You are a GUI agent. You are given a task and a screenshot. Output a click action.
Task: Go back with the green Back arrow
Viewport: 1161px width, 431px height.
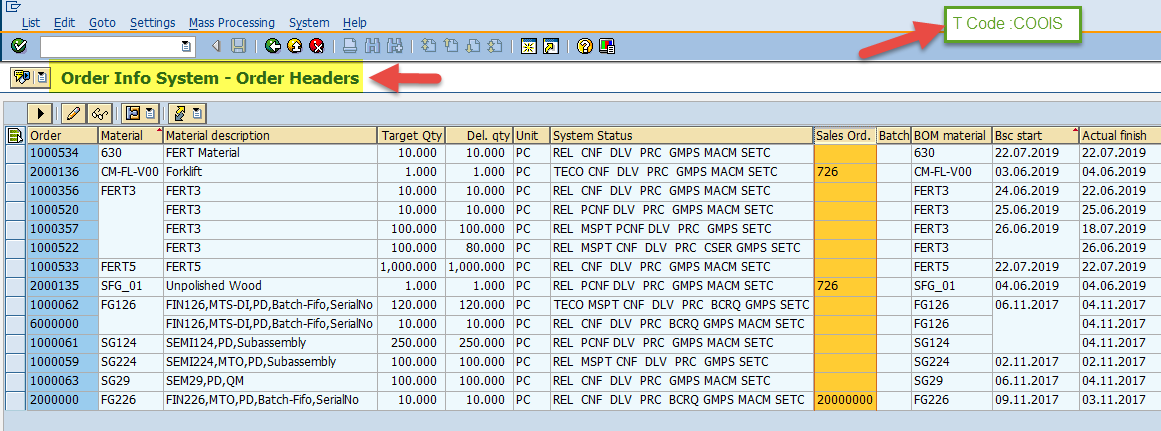click(x=273, y=46)
